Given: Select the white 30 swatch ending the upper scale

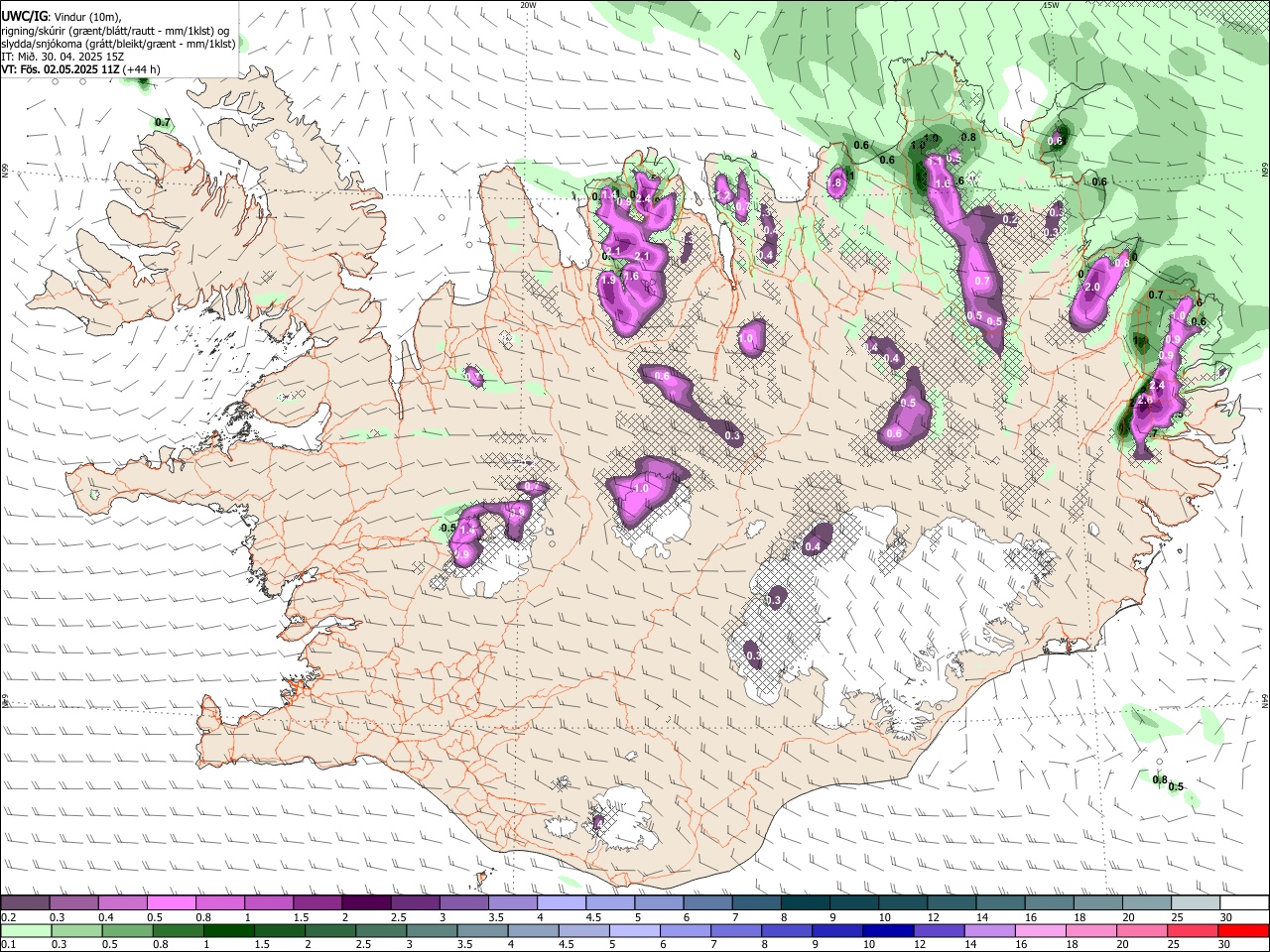Looking at the screenshot, I should 1245,903.
